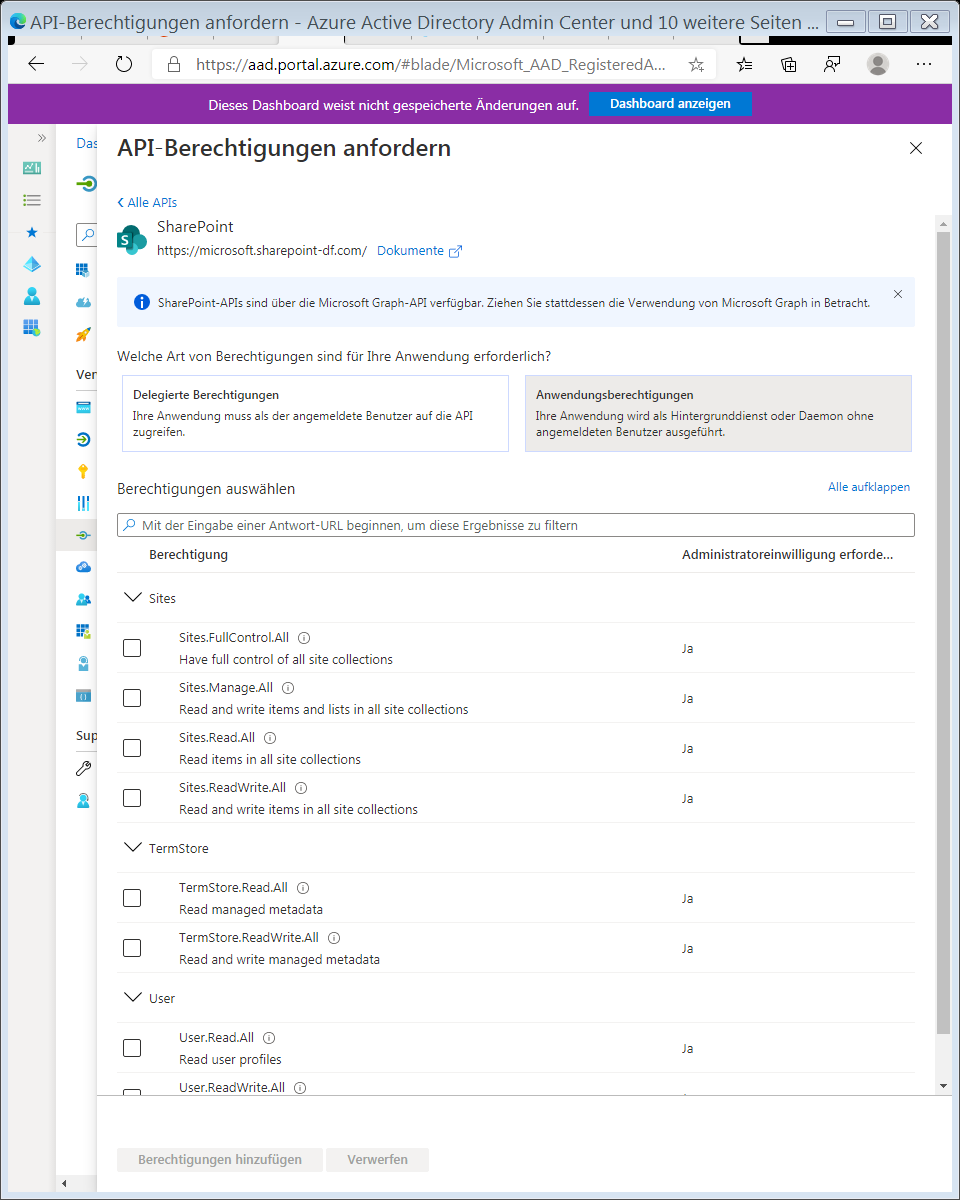Check the TermStore.ReadWrite.All permission box
This screenshot has height=1200, width=960.
point(132,948)
